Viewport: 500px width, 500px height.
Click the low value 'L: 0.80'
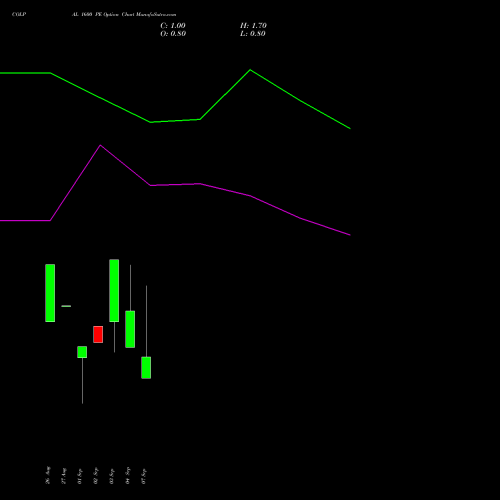tap(253, 34)
